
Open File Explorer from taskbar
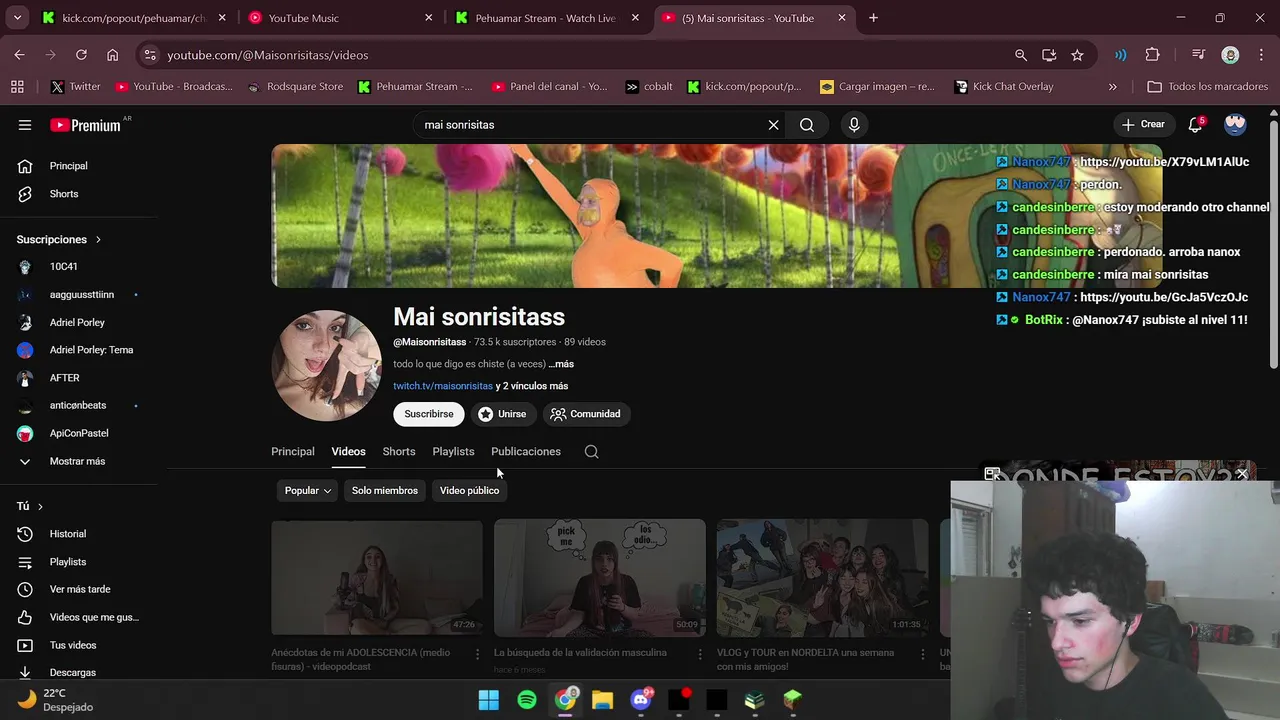coord(602,700)
